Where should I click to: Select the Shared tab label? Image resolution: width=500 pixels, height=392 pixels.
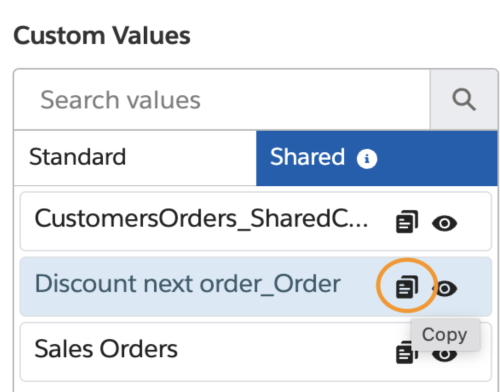click(307, 157)
